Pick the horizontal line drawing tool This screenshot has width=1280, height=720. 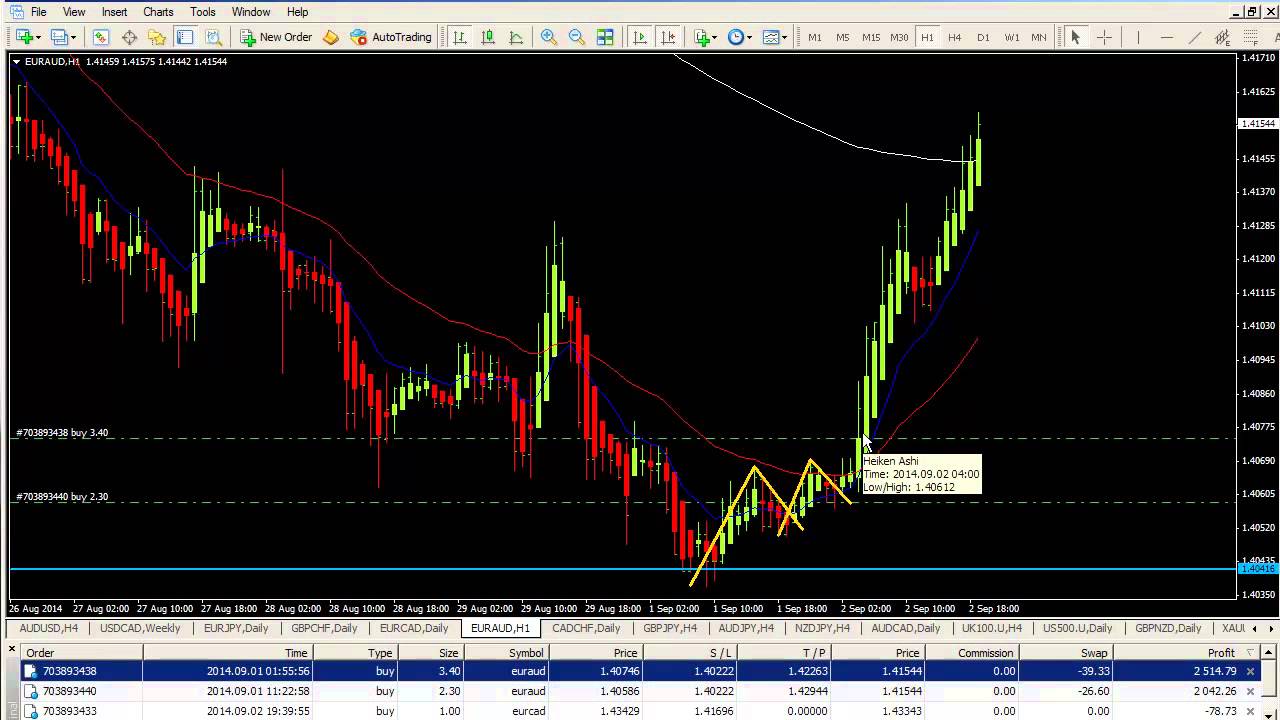tap(1166, 37)
